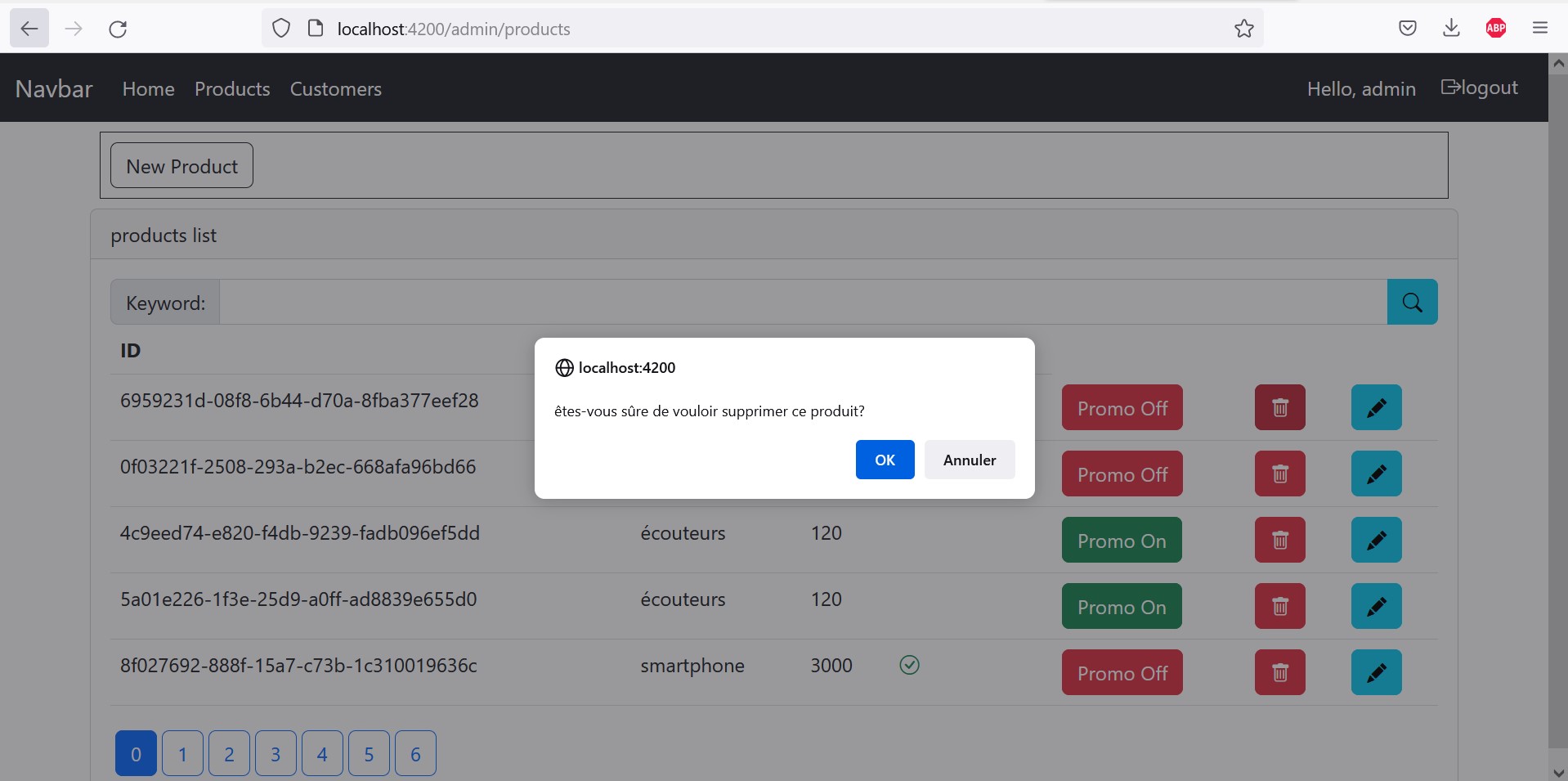
Task: Toggle Promo Off for the smartphone product
Action: (1121, 672)
